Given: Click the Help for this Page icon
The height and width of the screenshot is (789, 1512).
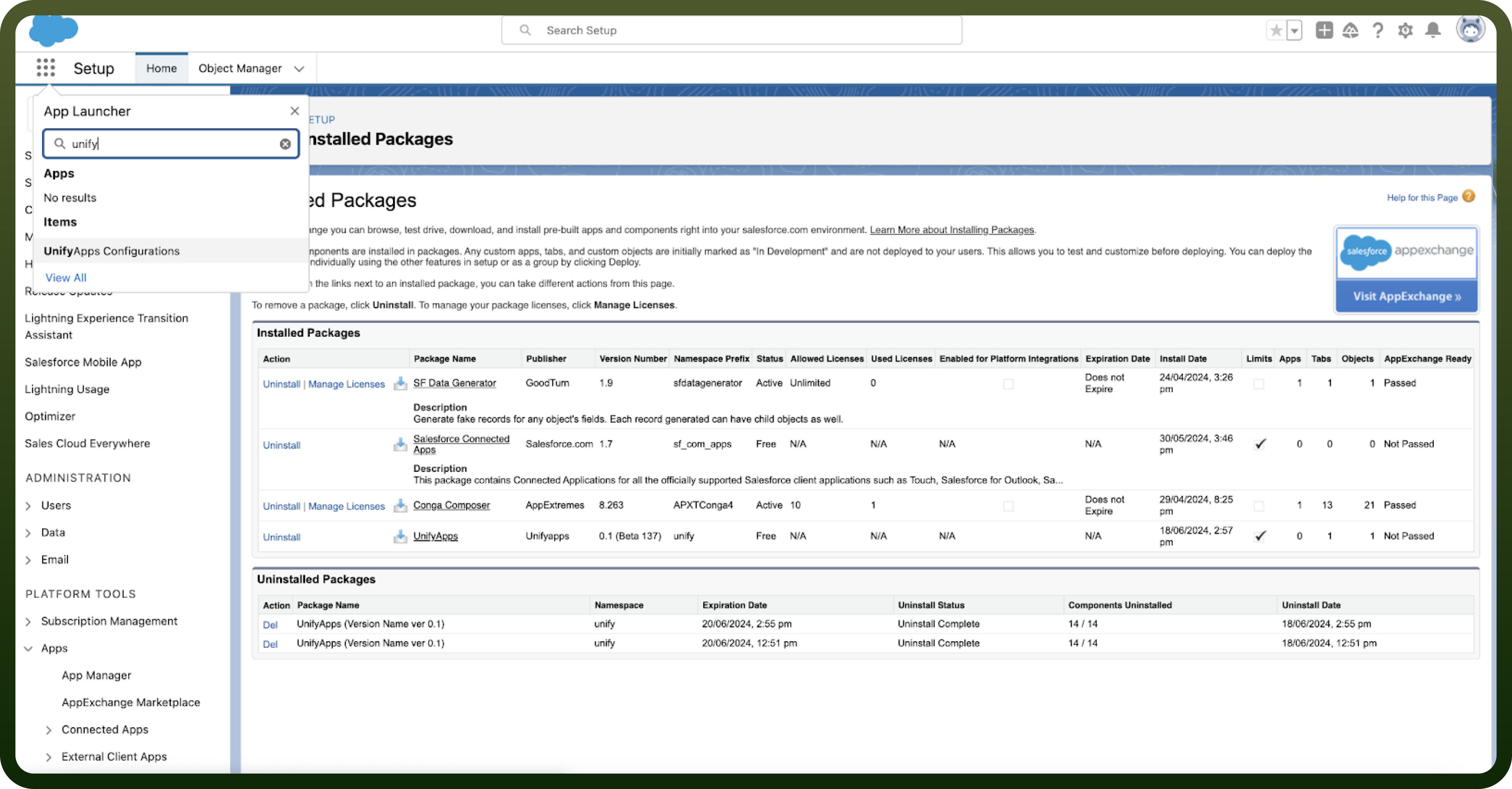Looking at the screenshot, I should tap(1469, 197).
